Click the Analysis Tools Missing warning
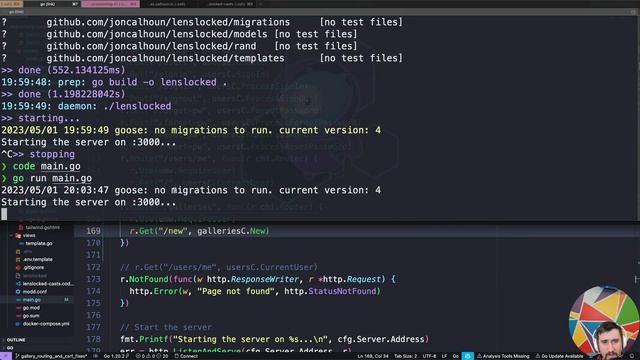The height and width of the screenshot is (360, 640). click(x=503, y=356)
